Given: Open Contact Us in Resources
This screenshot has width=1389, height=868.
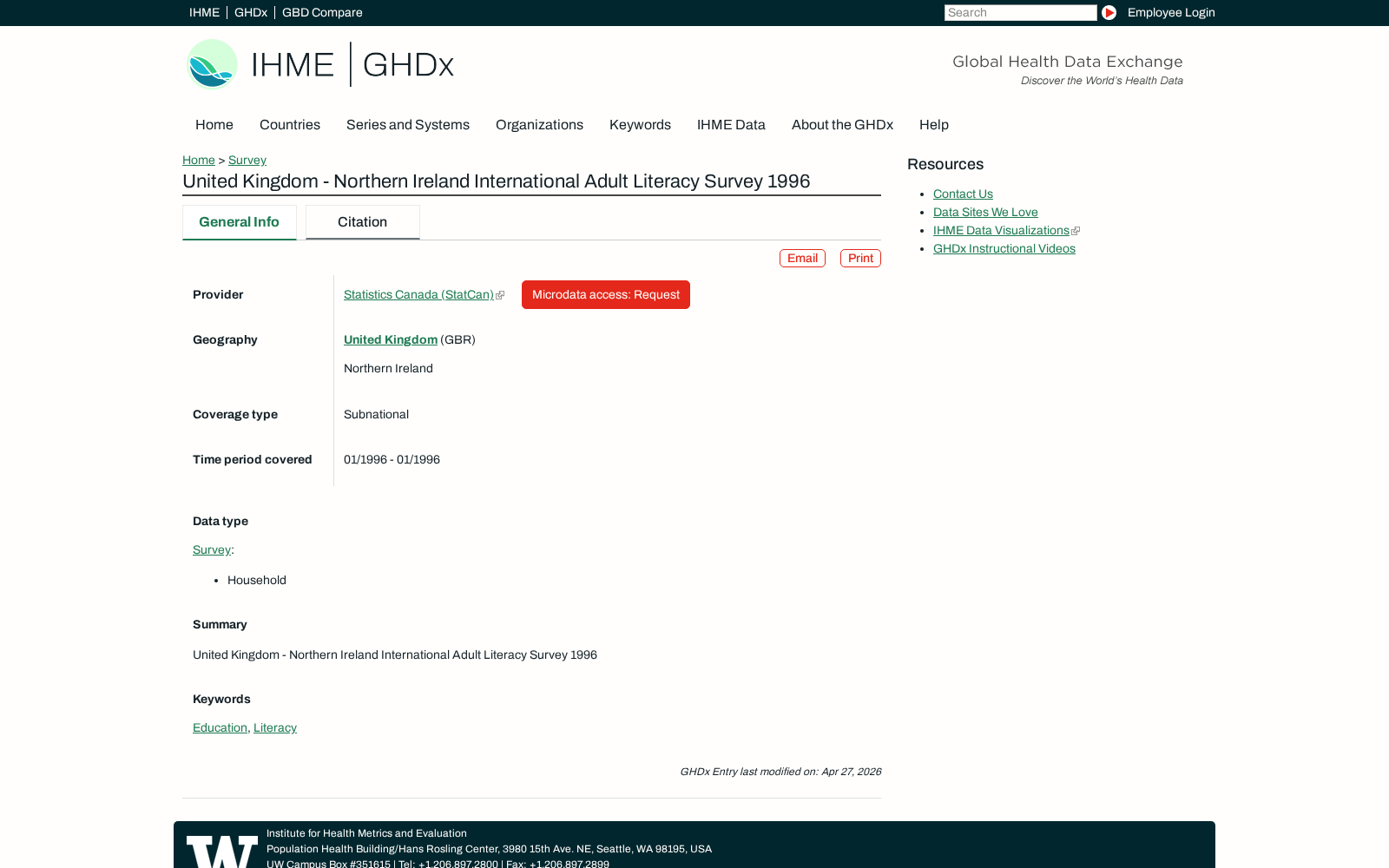Looking at the screenshot, I should click(x=963, y=194).
